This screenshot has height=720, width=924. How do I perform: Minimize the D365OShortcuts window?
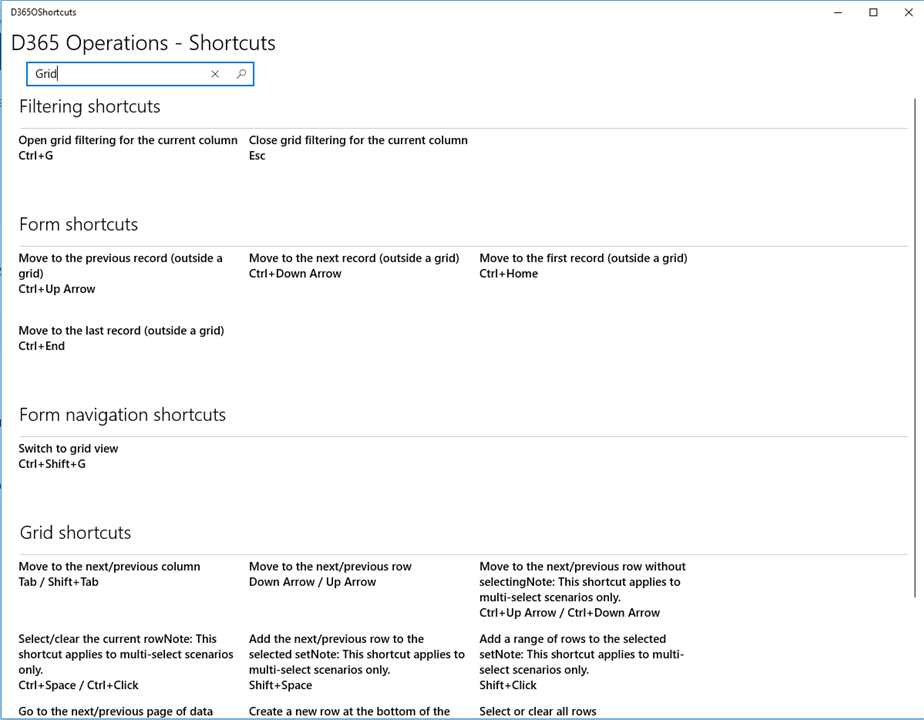click(x=838, y=12)
